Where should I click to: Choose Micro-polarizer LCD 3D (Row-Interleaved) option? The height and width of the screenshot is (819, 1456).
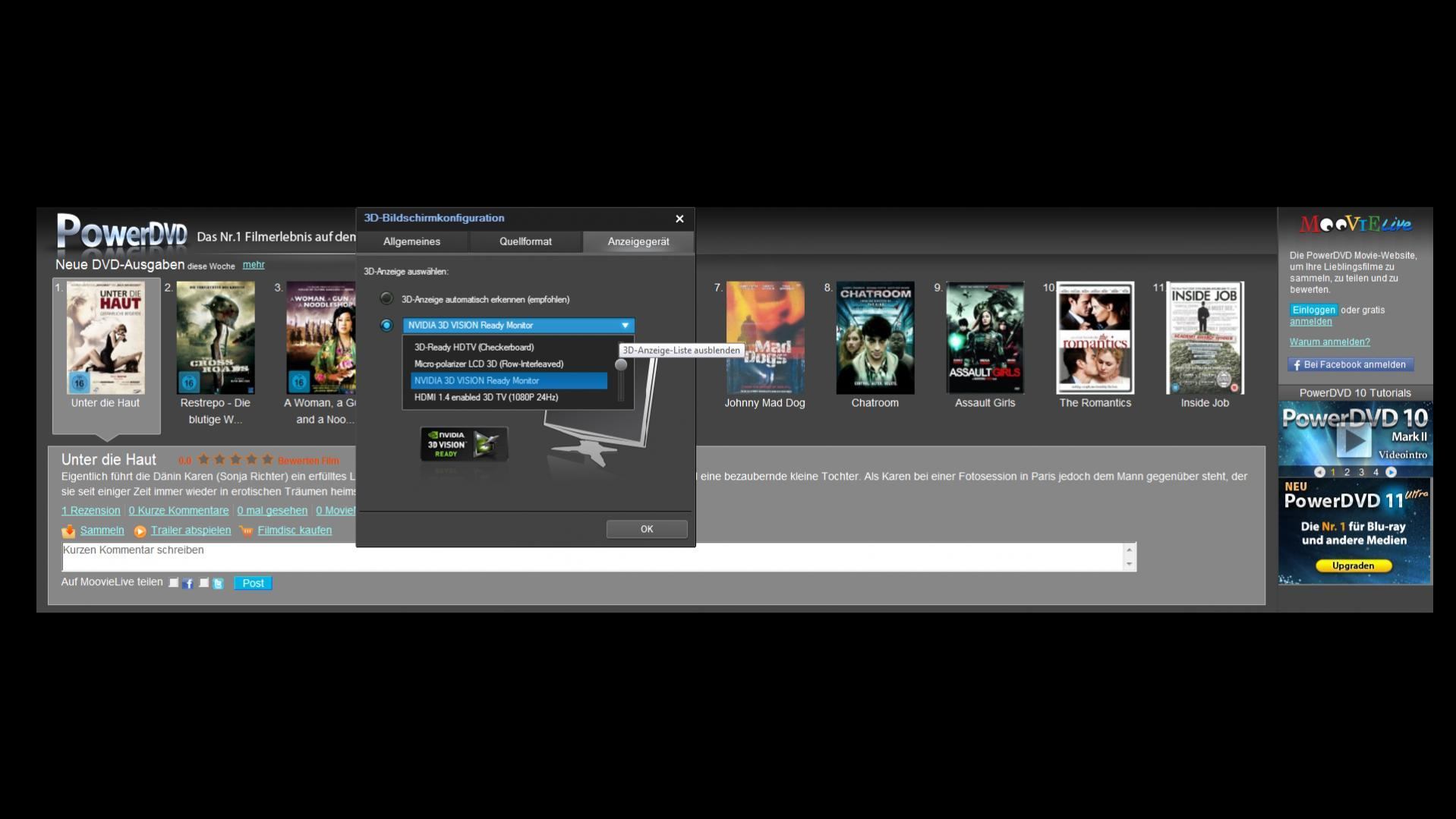click(x=509, y=364)
